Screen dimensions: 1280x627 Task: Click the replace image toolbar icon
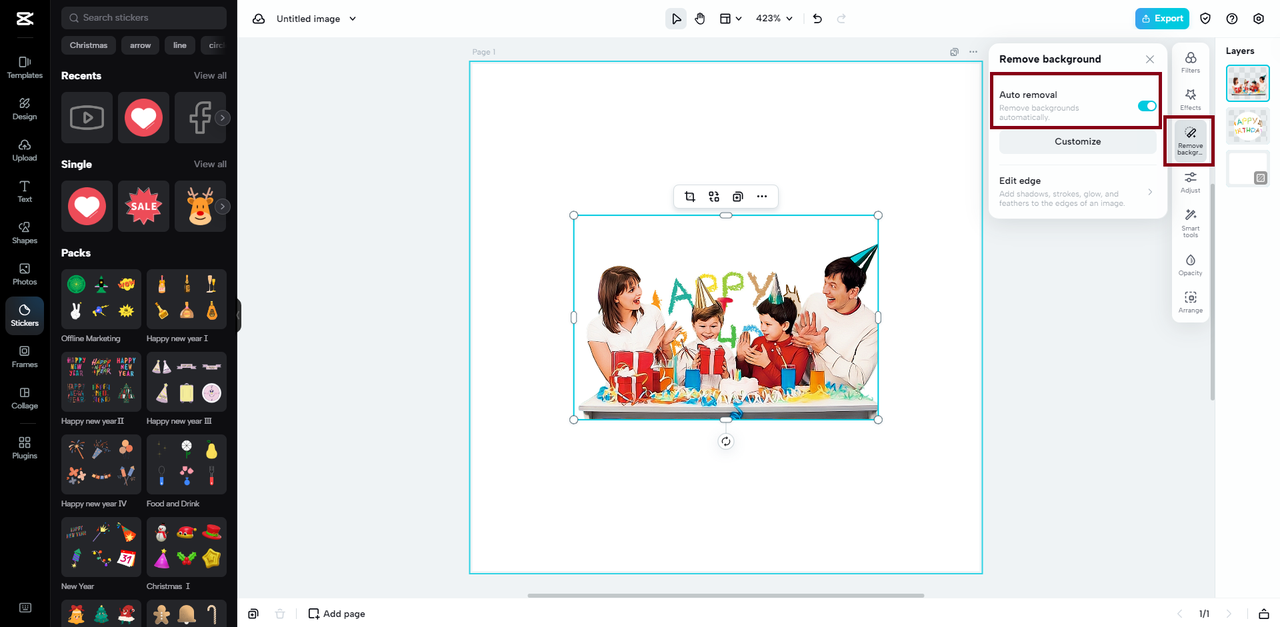coord(714,197)
